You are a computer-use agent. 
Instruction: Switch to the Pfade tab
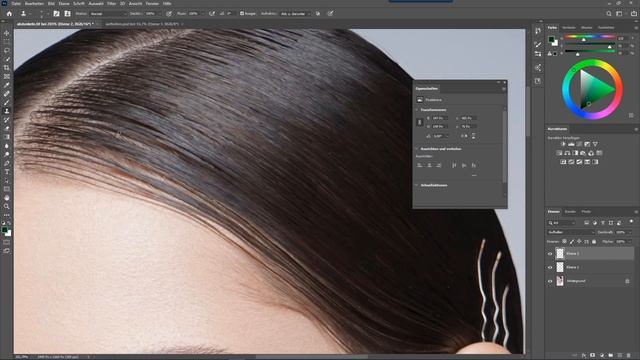click(586, 211)
